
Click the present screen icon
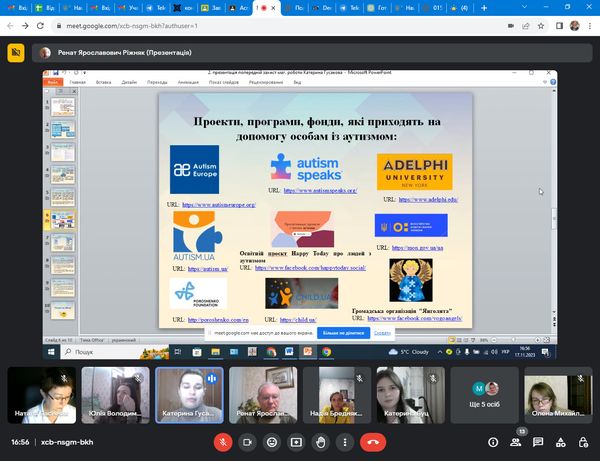pos(295,441)
